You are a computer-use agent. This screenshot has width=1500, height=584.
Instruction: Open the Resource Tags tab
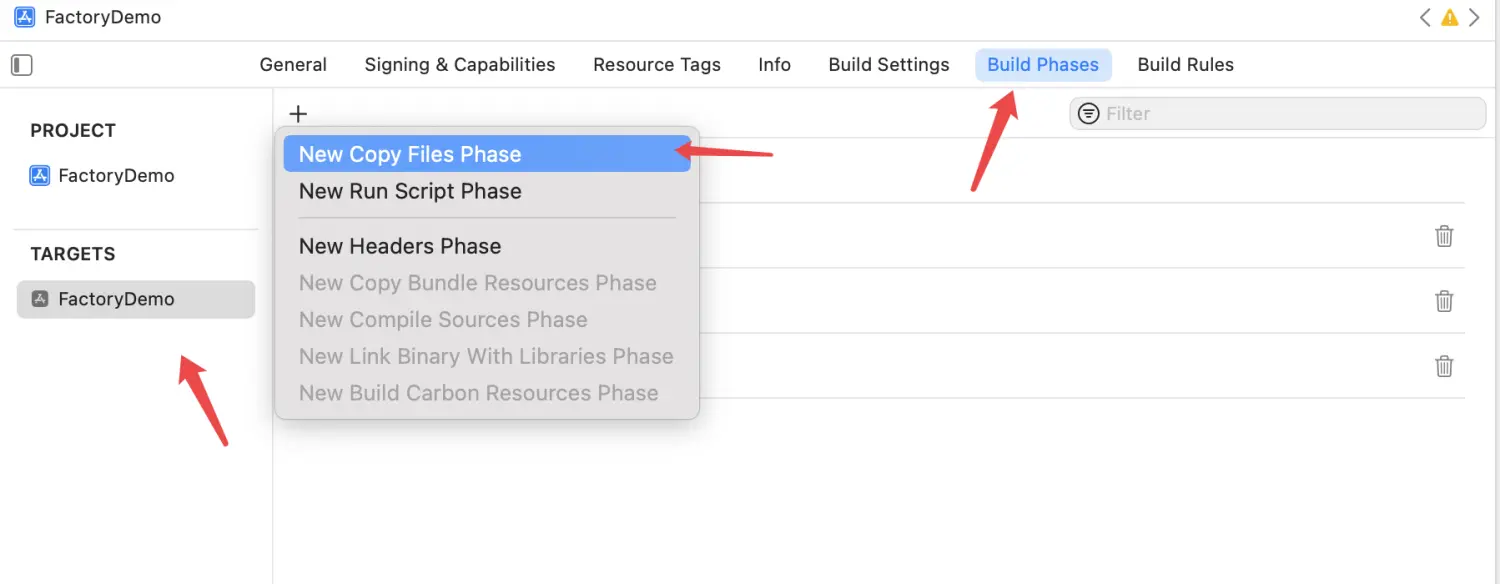tap(657, 65)
